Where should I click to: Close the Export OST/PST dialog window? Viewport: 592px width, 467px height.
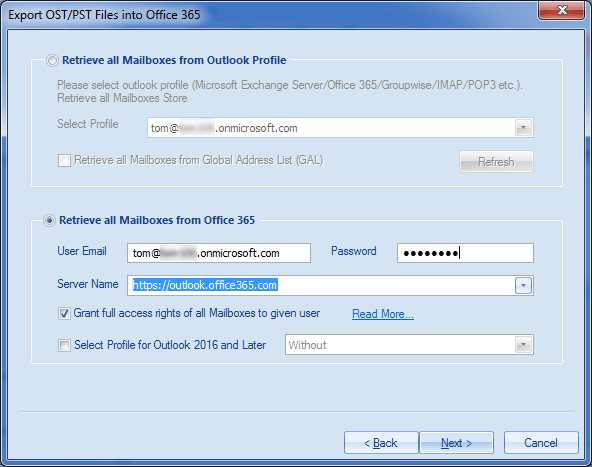561,10
